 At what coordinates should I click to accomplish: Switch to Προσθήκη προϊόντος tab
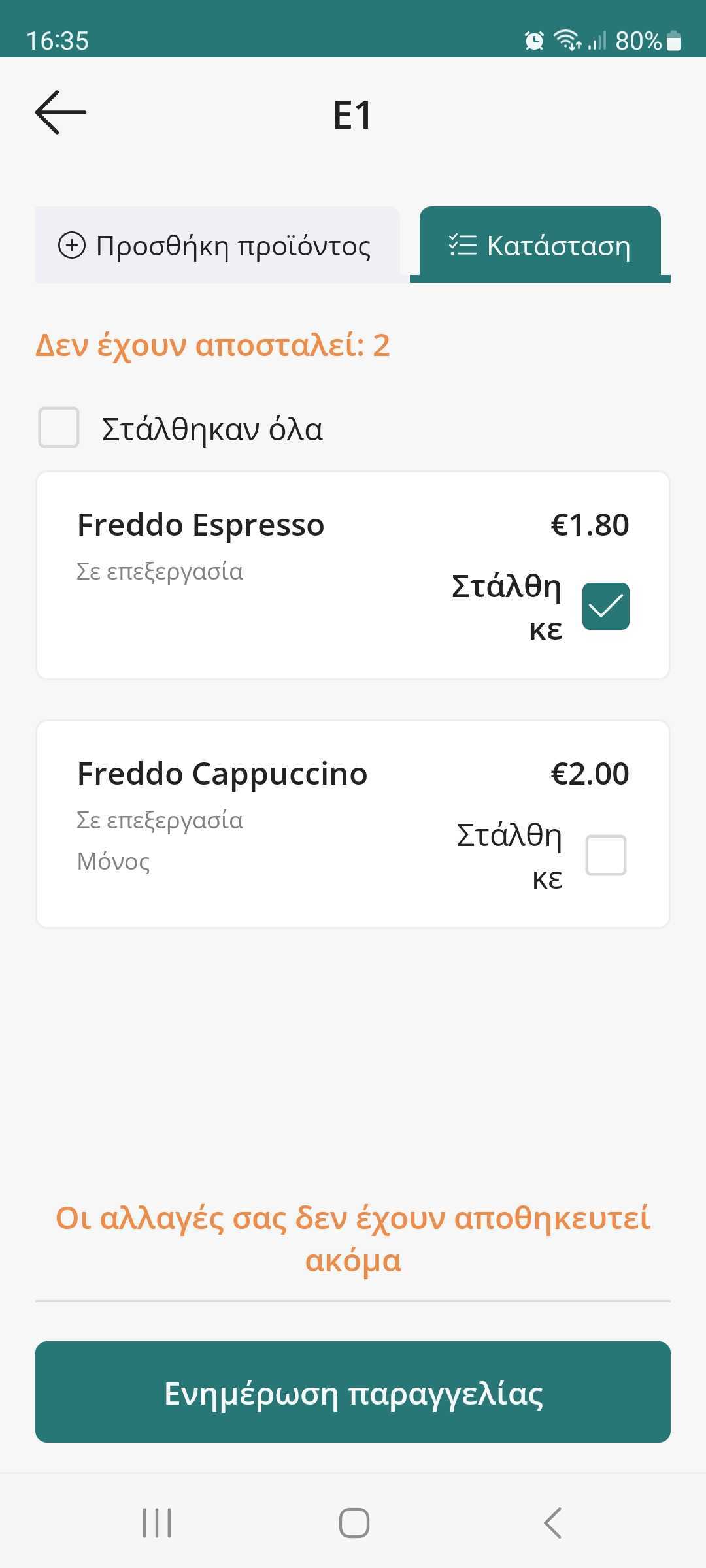click(x=217, y=246)
